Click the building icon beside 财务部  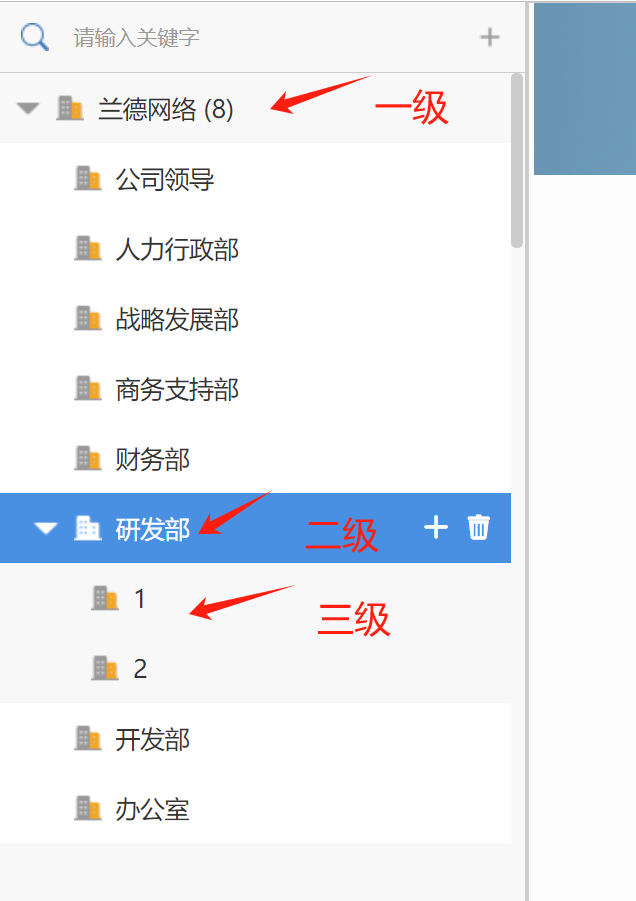(88, 458)
